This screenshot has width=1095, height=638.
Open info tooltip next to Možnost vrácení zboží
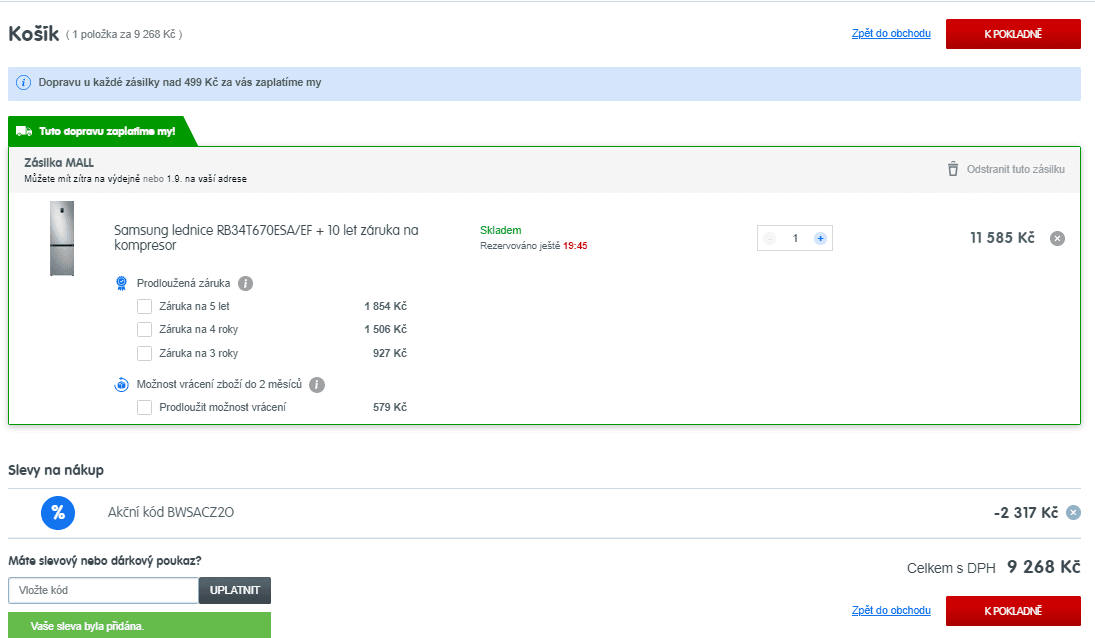(x=317, y=385)
